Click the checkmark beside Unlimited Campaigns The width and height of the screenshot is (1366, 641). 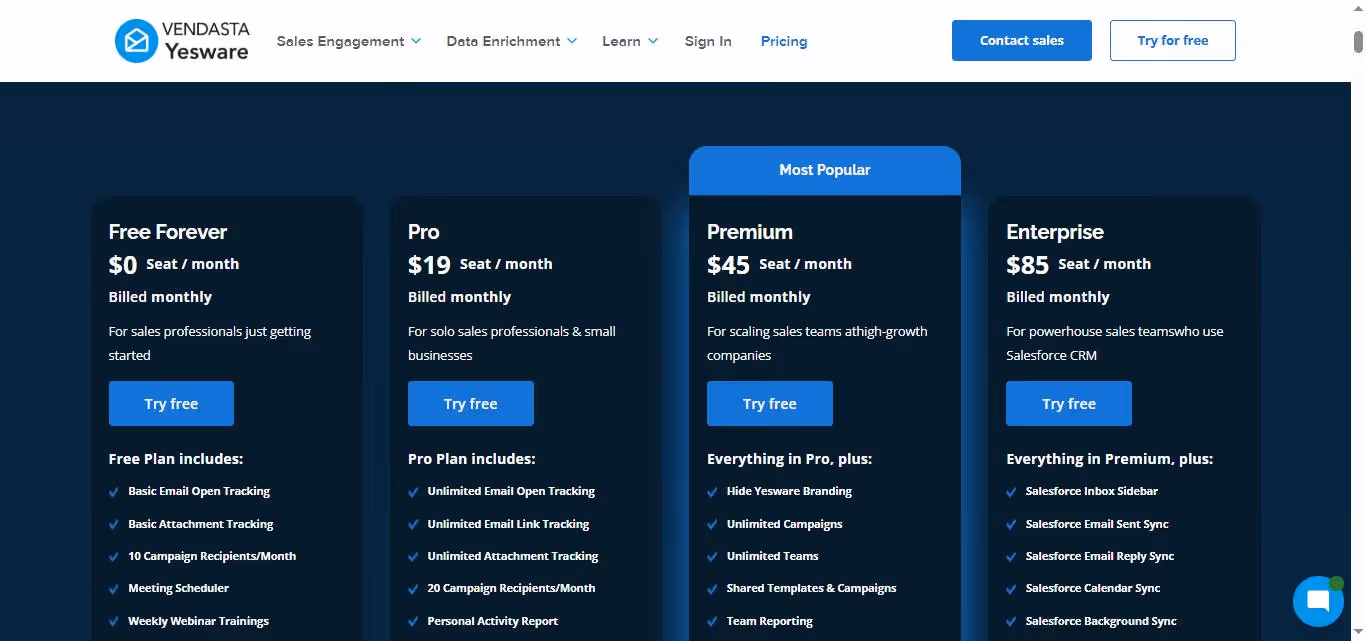point(712,524)
